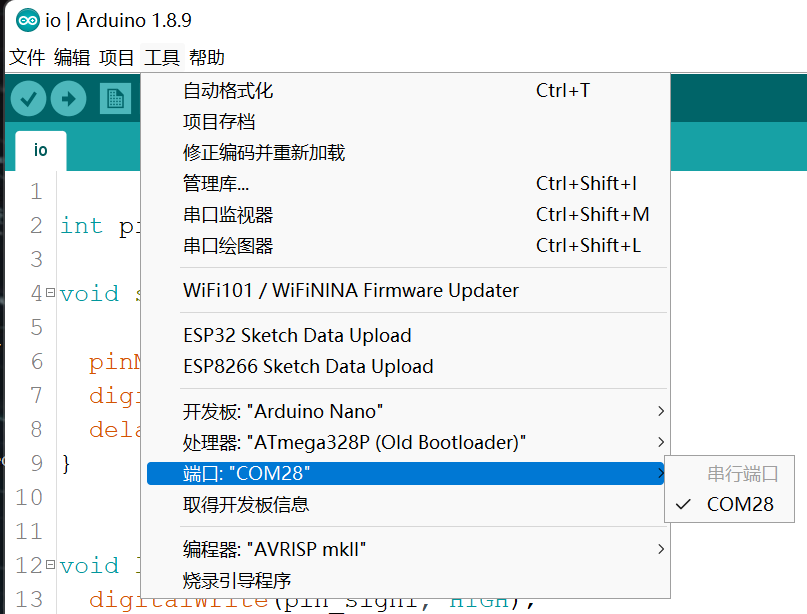Click 烧录引导程序 to burn bootloader
This screenshot has width=807, height=614.
[x=237, y=580]
